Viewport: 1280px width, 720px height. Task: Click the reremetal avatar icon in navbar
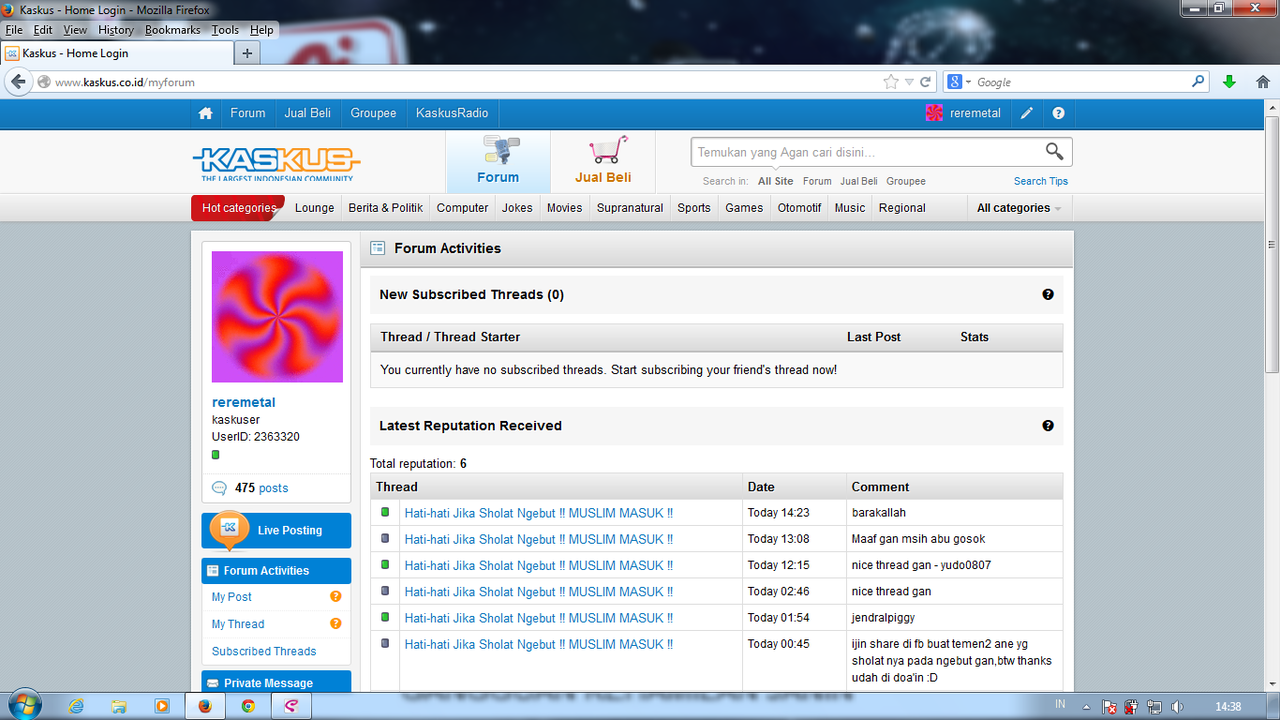[x=934, y=113]
